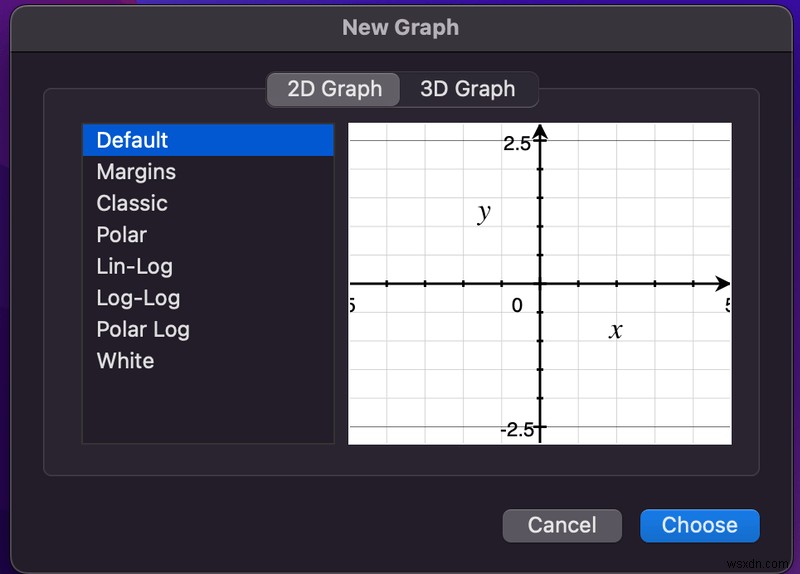Switch to the 3D Graph tab

(x=468, y=89)
